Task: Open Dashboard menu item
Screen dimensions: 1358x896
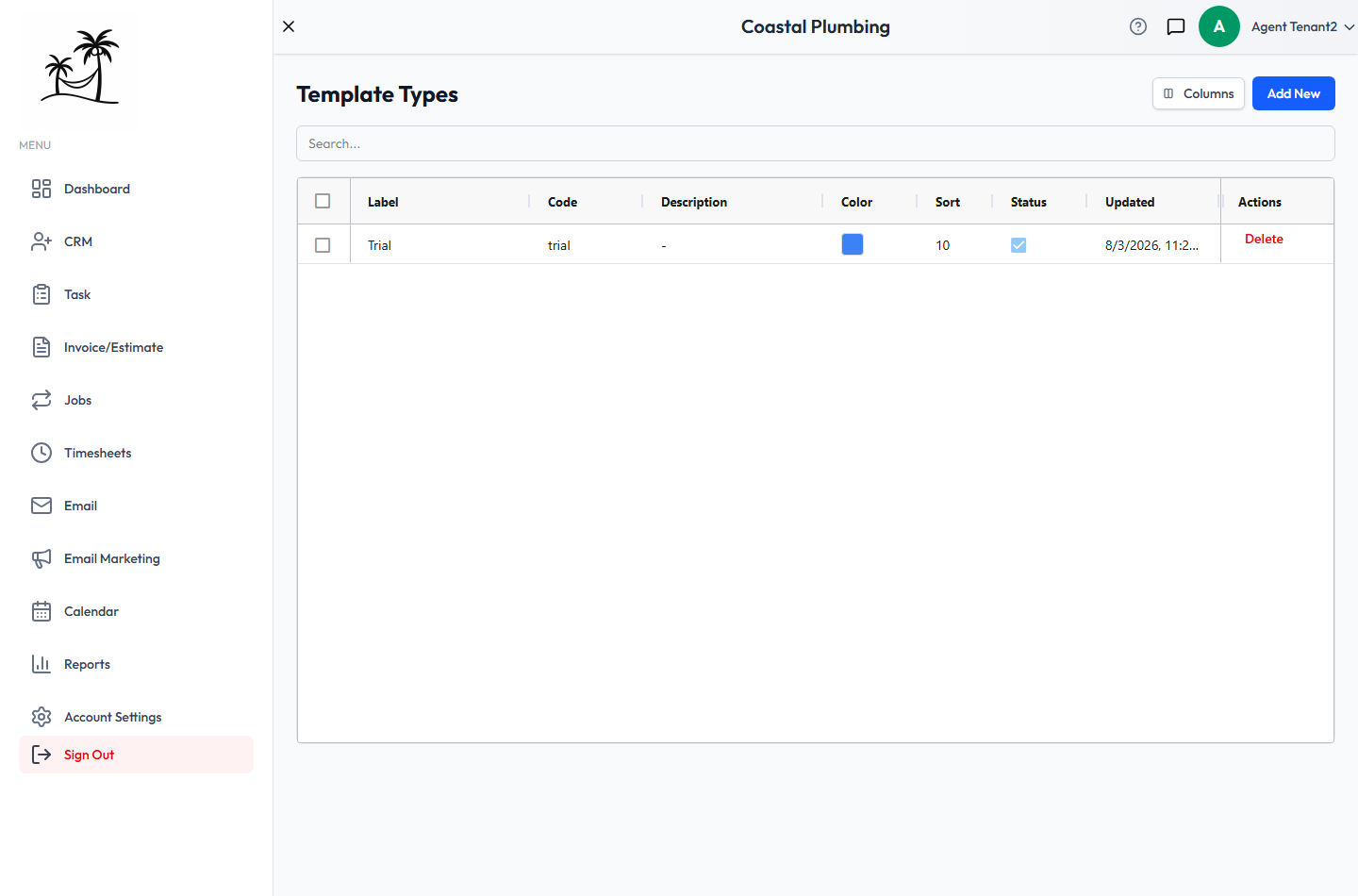Action: (x=136, y=189)
